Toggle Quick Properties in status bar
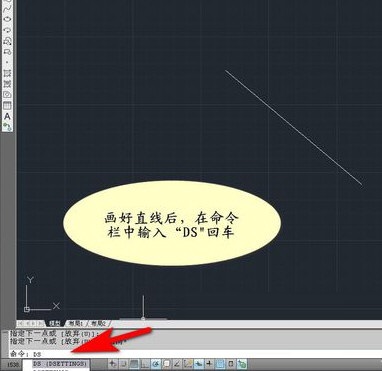 tap(231, 364)
